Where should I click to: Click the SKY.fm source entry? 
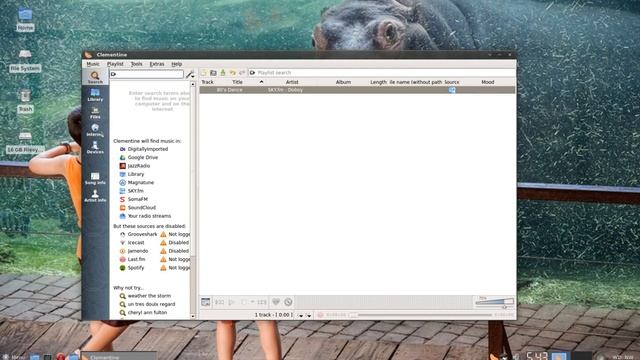pyautogui.click(x=131, y=191)
